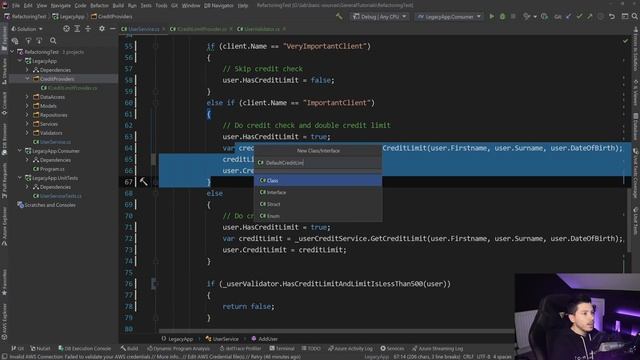This screenshot has width=640, height=360.
Task: Click the file analysis checkmark indicator
Action: tap(625, 41)
